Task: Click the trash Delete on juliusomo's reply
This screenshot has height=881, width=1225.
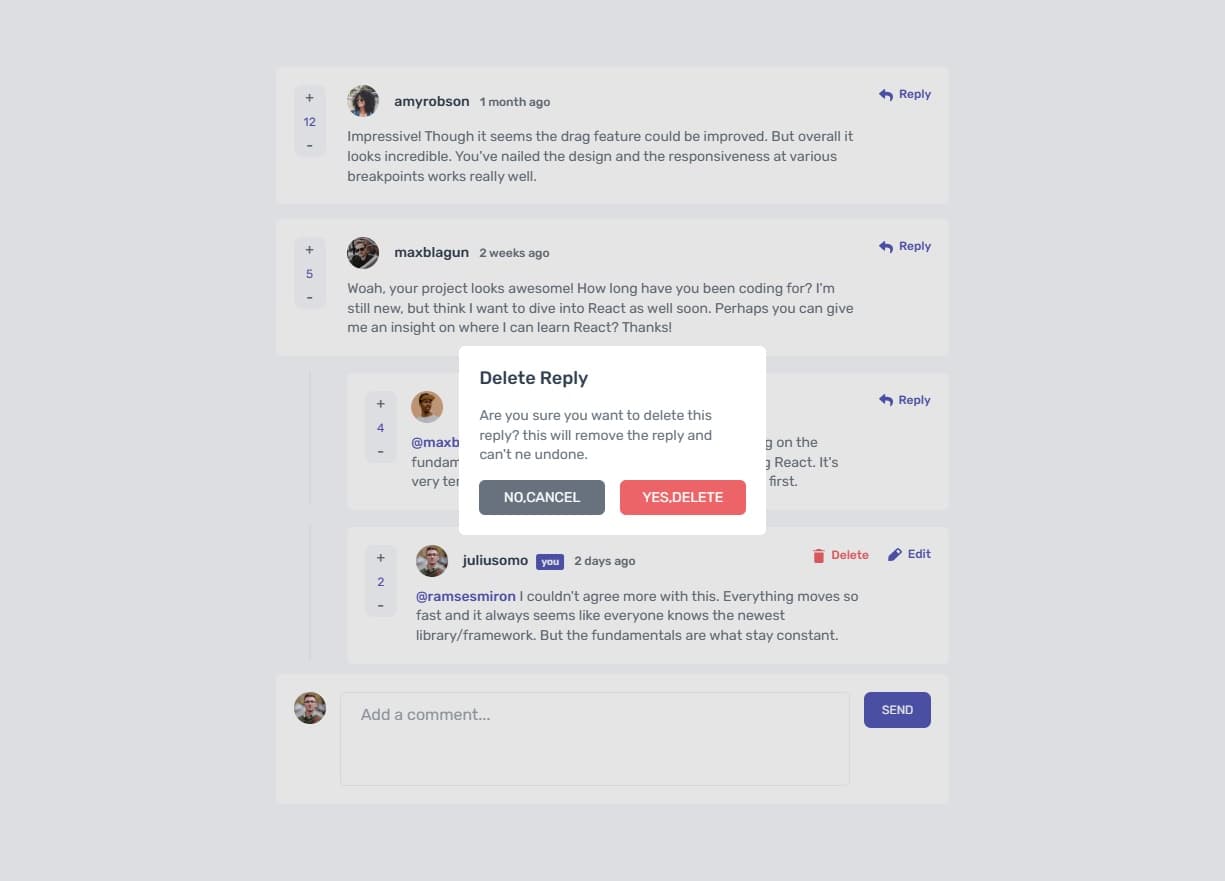Action: coord(840,555)
